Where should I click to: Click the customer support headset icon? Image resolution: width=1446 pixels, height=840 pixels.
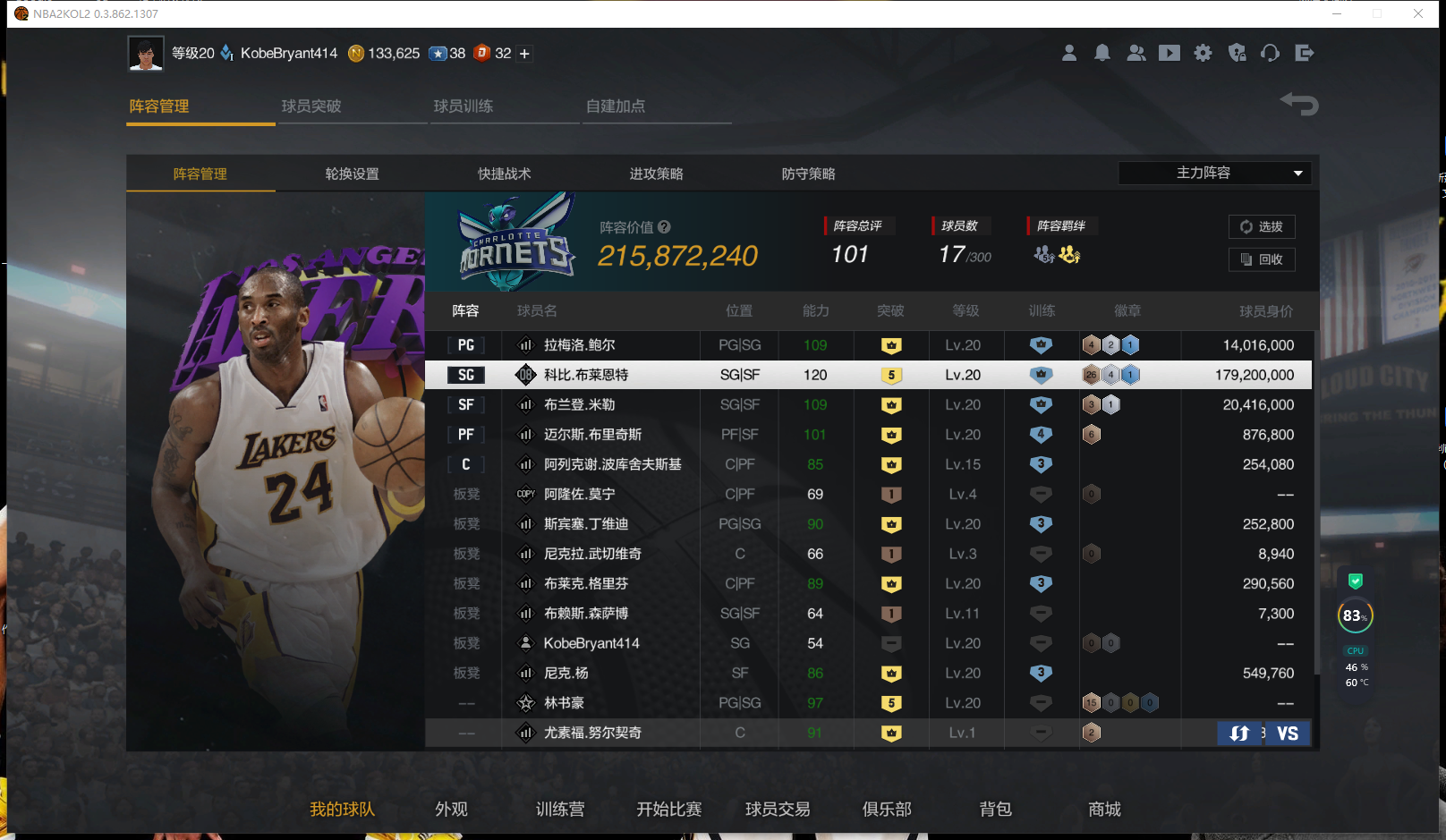pos(1270,53)
